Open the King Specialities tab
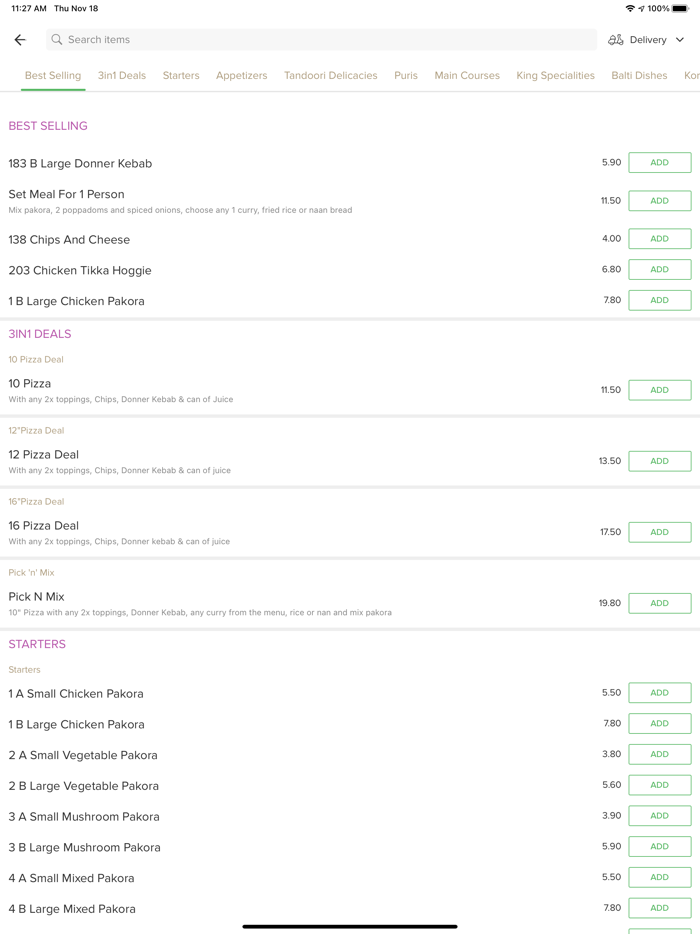Viewport: 700px width, 934px height. pyautogui.click(x=555, y=75)
